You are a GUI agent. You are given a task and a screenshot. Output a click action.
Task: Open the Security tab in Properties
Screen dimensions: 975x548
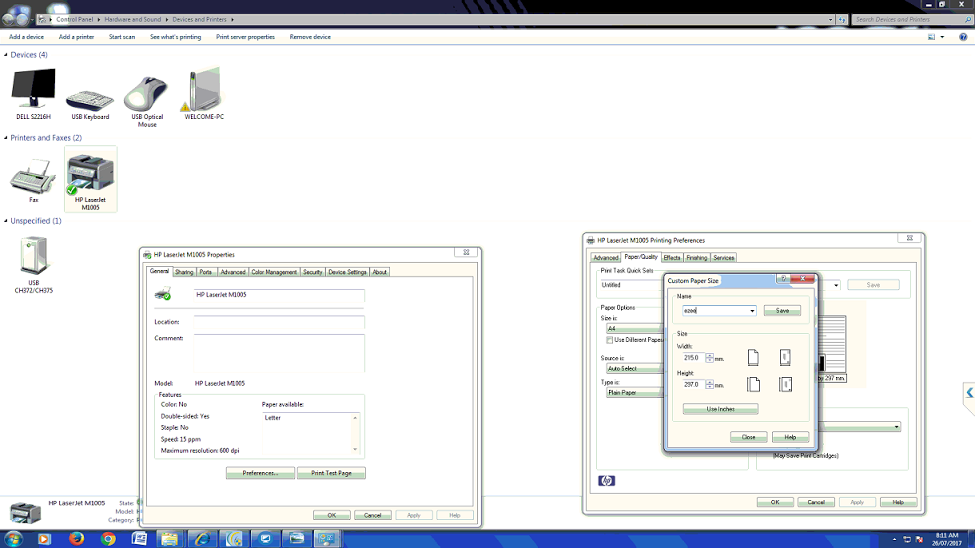313,272
